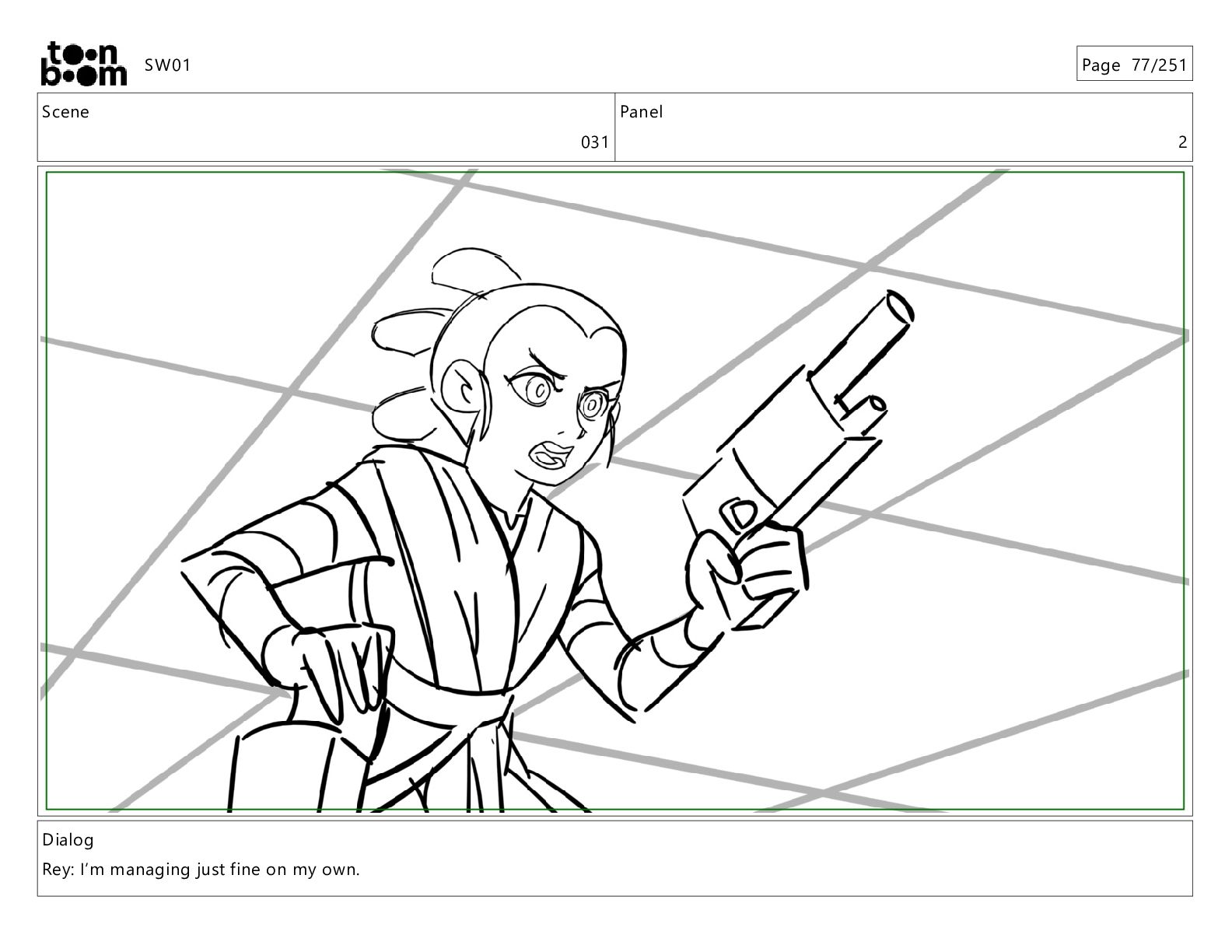The width and height of the screenshot is (1232, 952).
Task: Click the storyboard panel drawing of Rey
Action: click(x=614, y=491)
